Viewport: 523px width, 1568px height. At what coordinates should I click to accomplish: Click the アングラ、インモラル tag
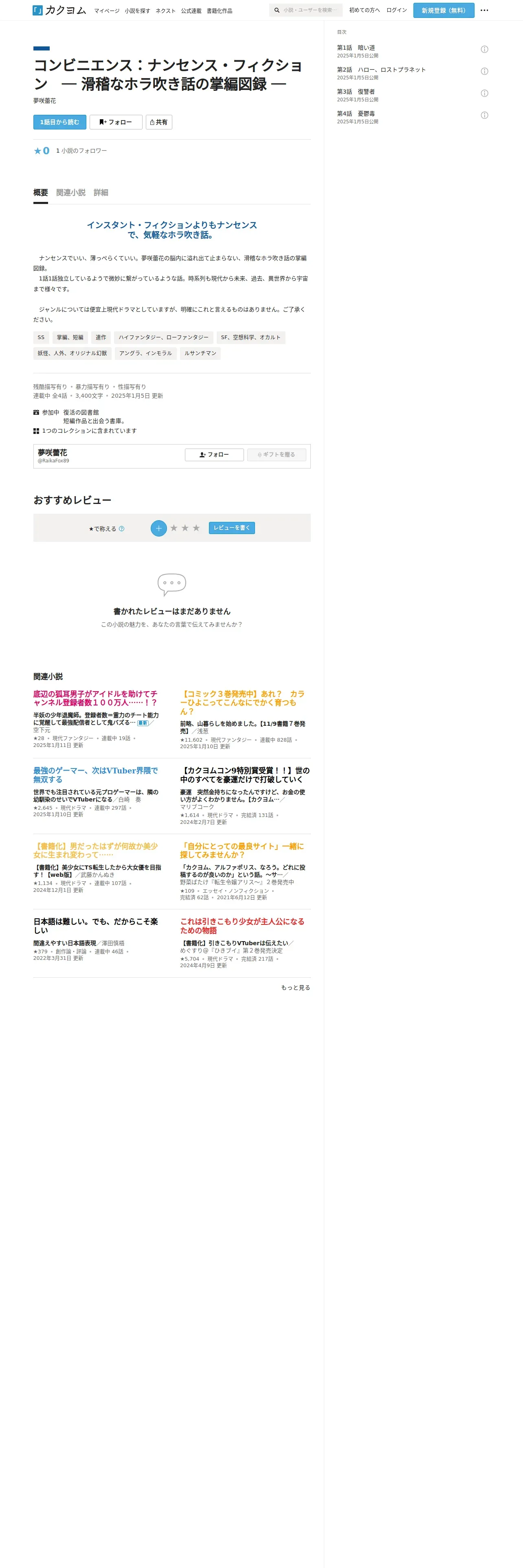[x=145, y=354]
